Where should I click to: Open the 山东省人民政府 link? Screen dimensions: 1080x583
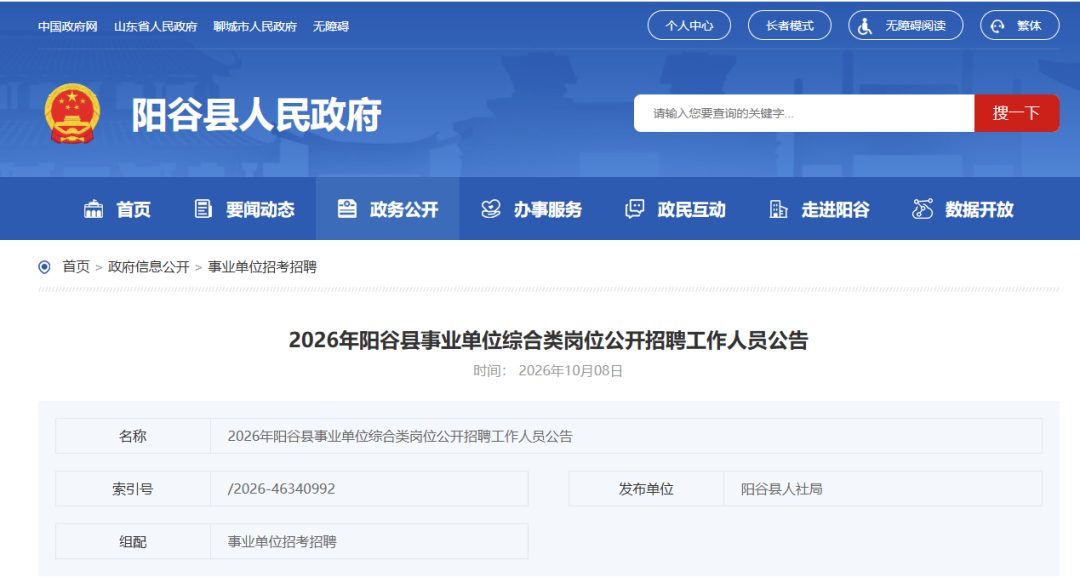point(156,26)
